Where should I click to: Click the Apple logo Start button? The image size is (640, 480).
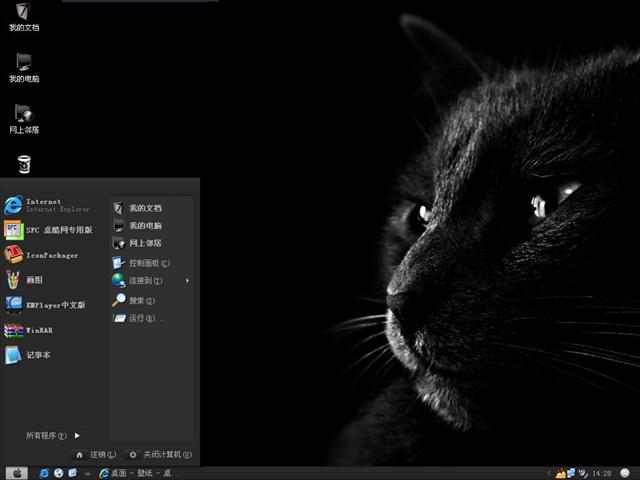point(16,473)
